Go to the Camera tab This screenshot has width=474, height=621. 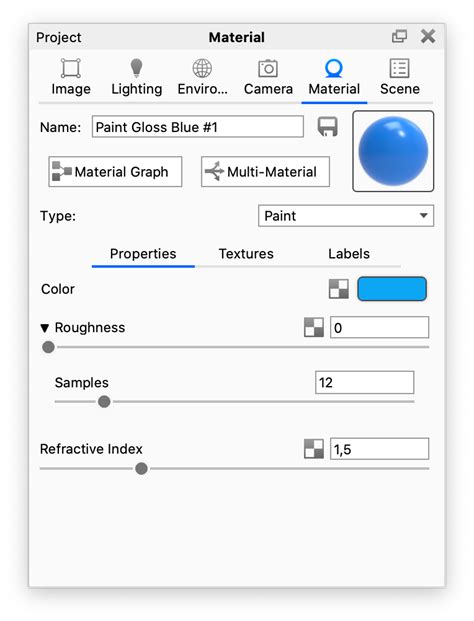tap(268, 77)
